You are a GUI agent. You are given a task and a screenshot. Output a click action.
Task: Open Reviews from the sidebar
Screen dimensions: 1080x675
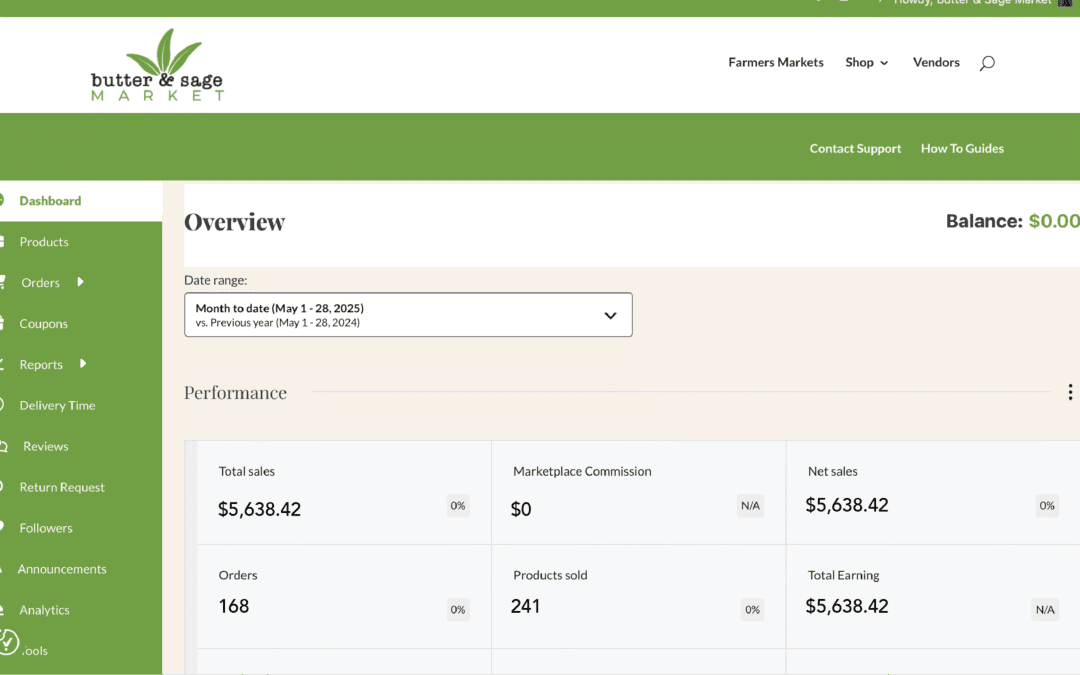pos(46,446)
